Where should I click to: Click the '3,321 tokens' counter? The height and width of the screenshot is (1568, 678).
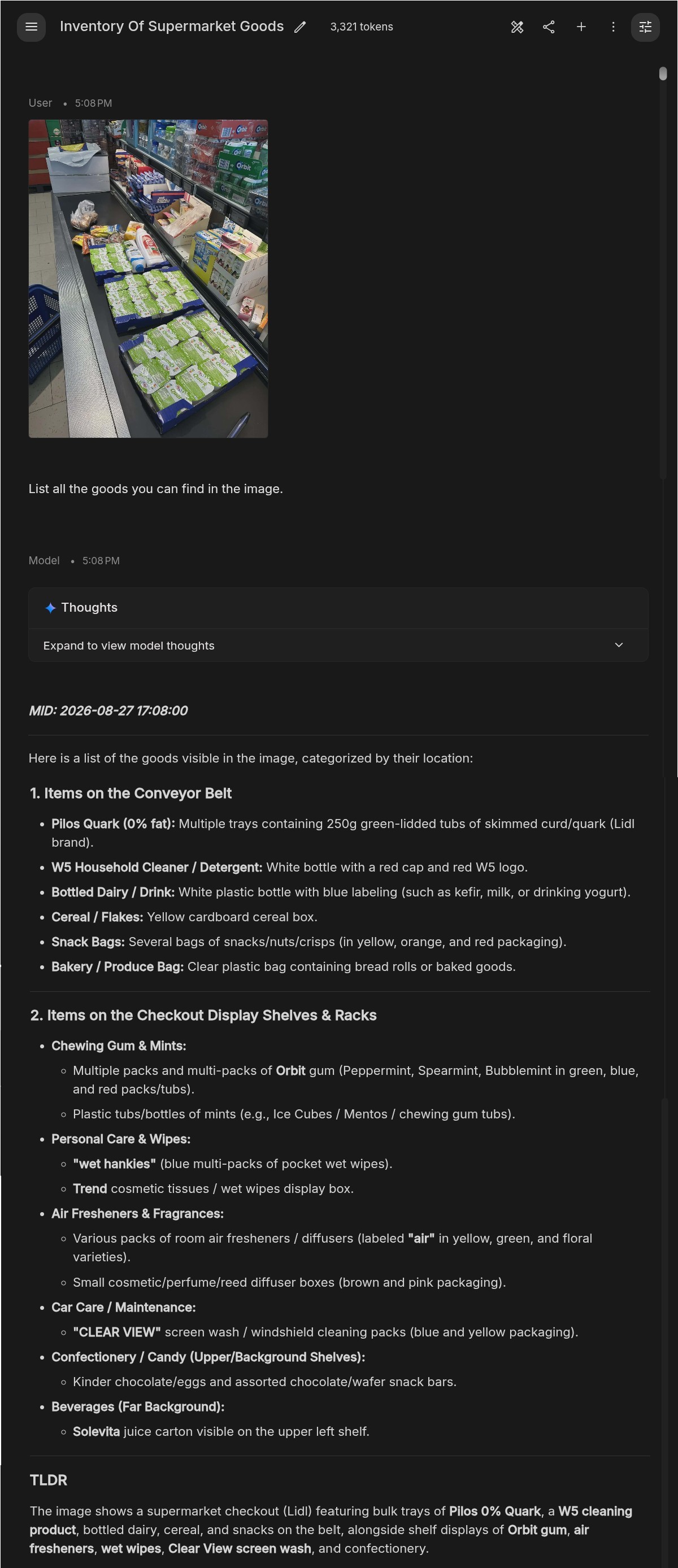click(x=362, y=27)
